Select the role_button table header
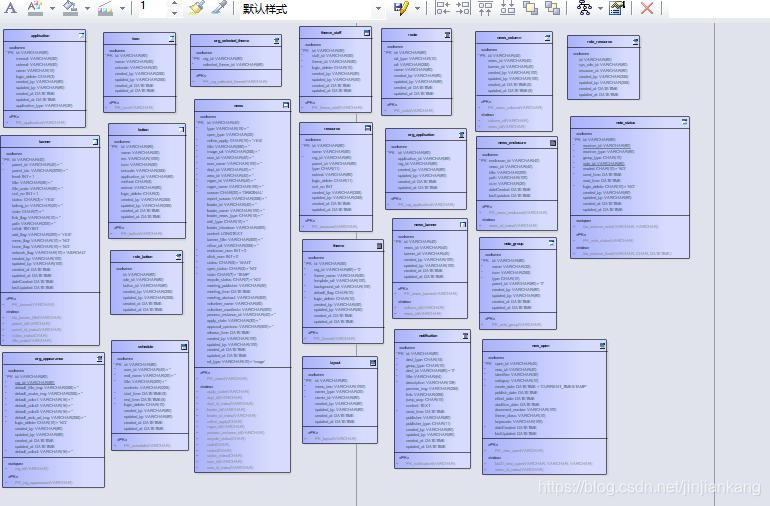This screenshot has height=506, width=770. point(146,256)
